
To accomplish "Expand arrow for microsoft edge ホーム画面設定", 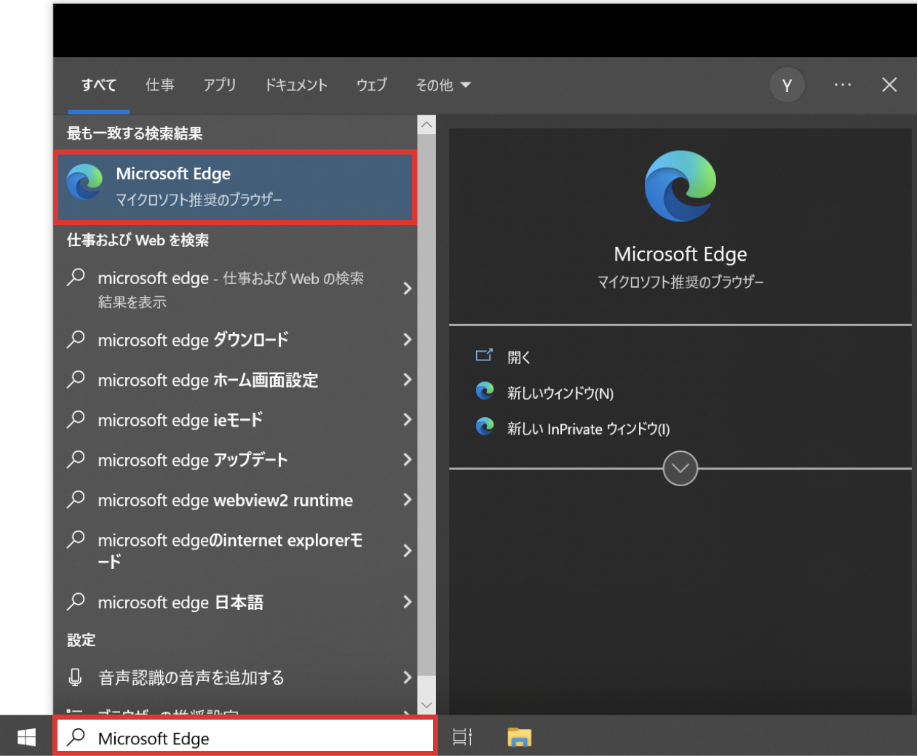I will pos(407,379).
